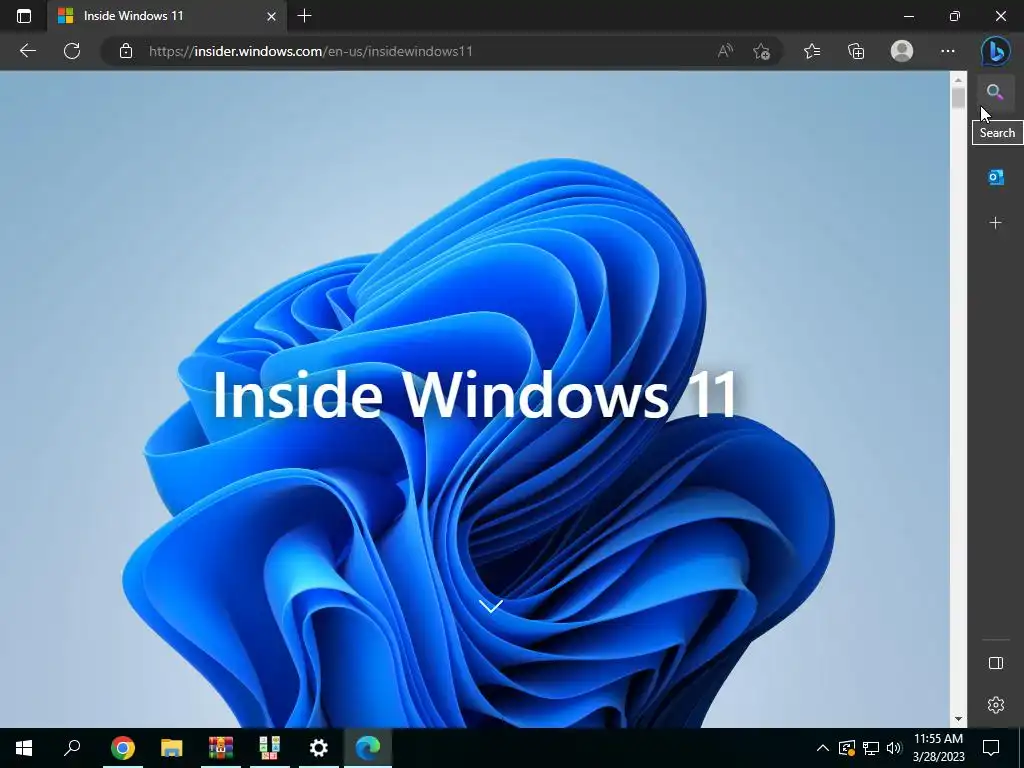
Task: Restore down the Edge window
Action: pyautogui.click(x=954, y=16)
